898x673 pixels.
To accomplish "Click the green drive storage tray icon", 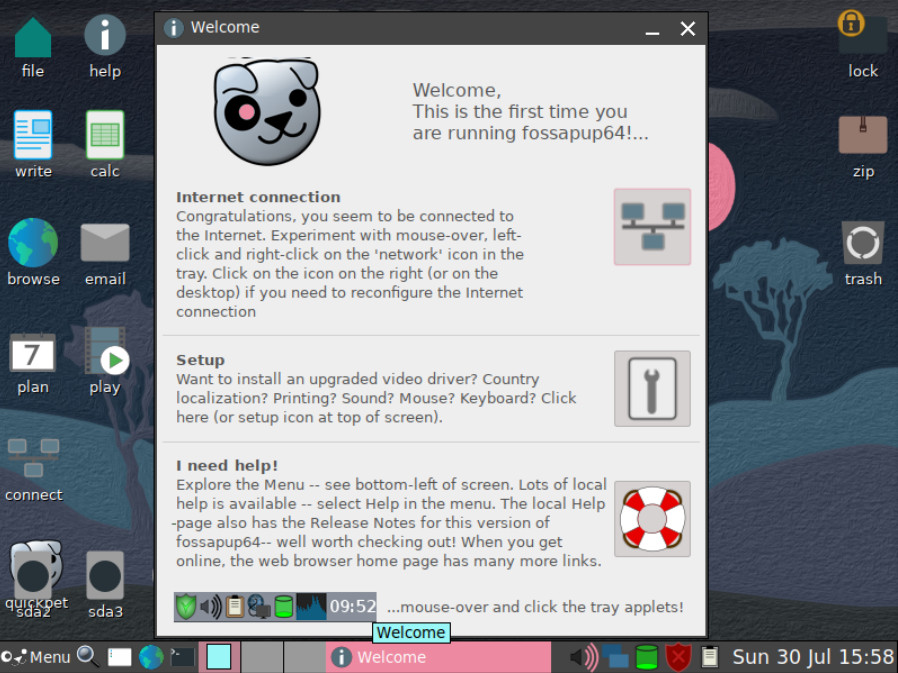I will pos(647,657).
